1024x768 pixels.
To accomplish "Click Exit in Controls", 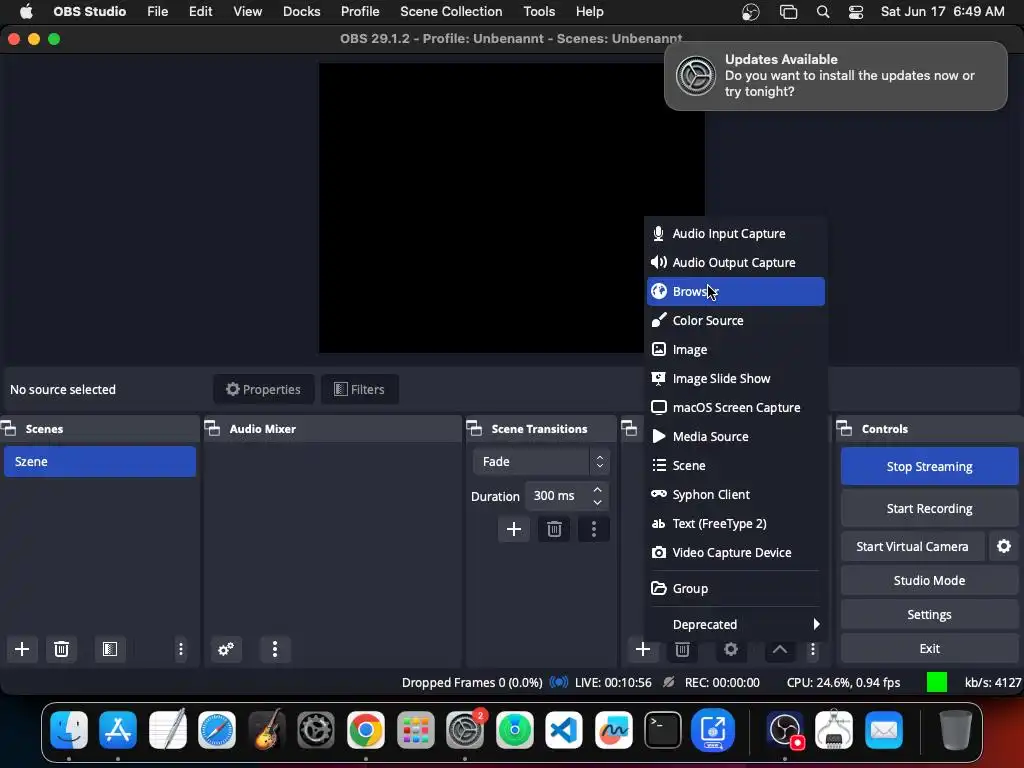I will pyautogui.click(x=929, y=648).
